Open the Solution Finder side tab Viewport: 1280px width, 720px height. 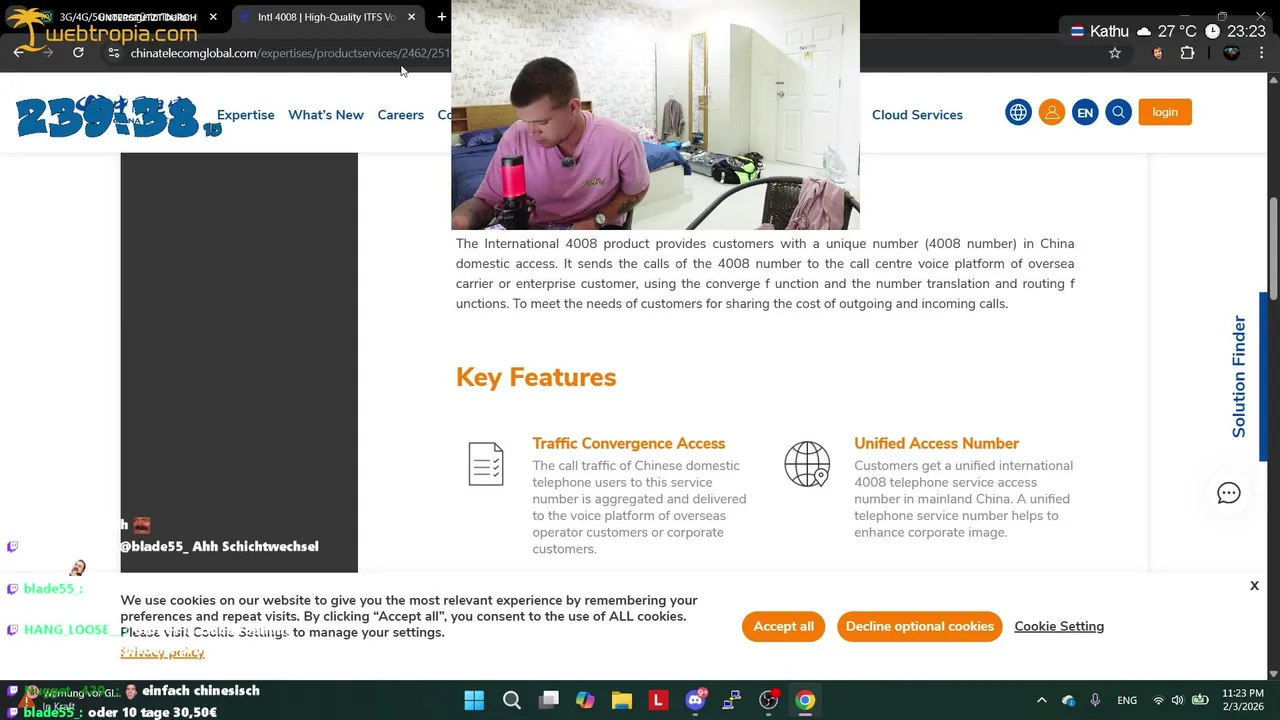point(1239,377)
